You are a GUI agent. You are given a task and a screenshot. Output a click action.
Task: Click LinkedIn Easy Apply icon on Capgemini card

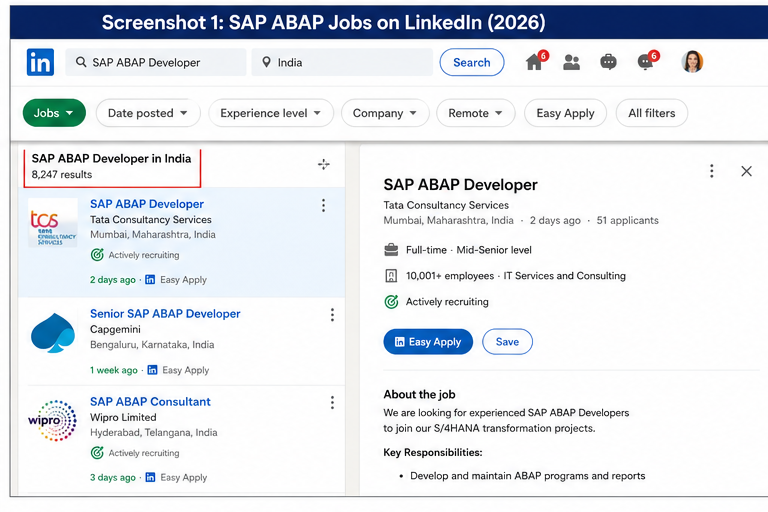[x=152, y=370]
